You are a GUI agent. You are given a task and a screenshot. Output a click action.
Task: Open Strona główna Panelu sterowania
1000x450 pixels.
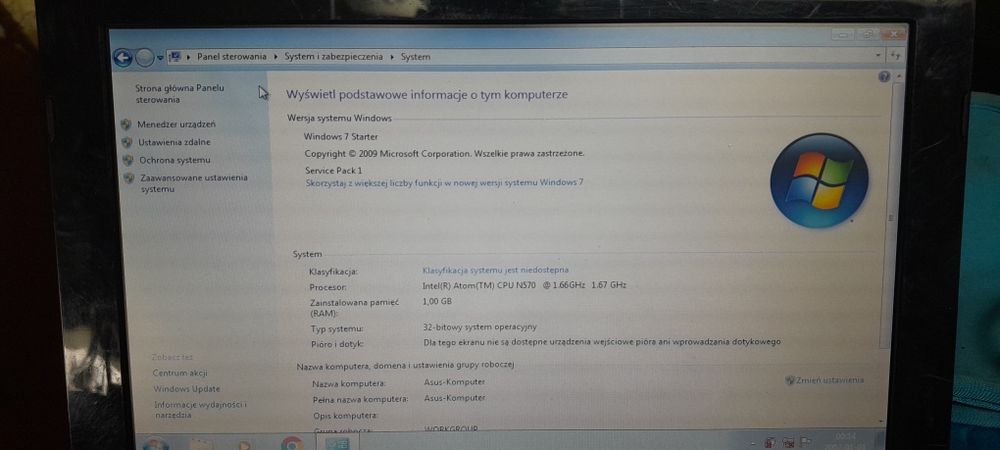pos(180,94)
